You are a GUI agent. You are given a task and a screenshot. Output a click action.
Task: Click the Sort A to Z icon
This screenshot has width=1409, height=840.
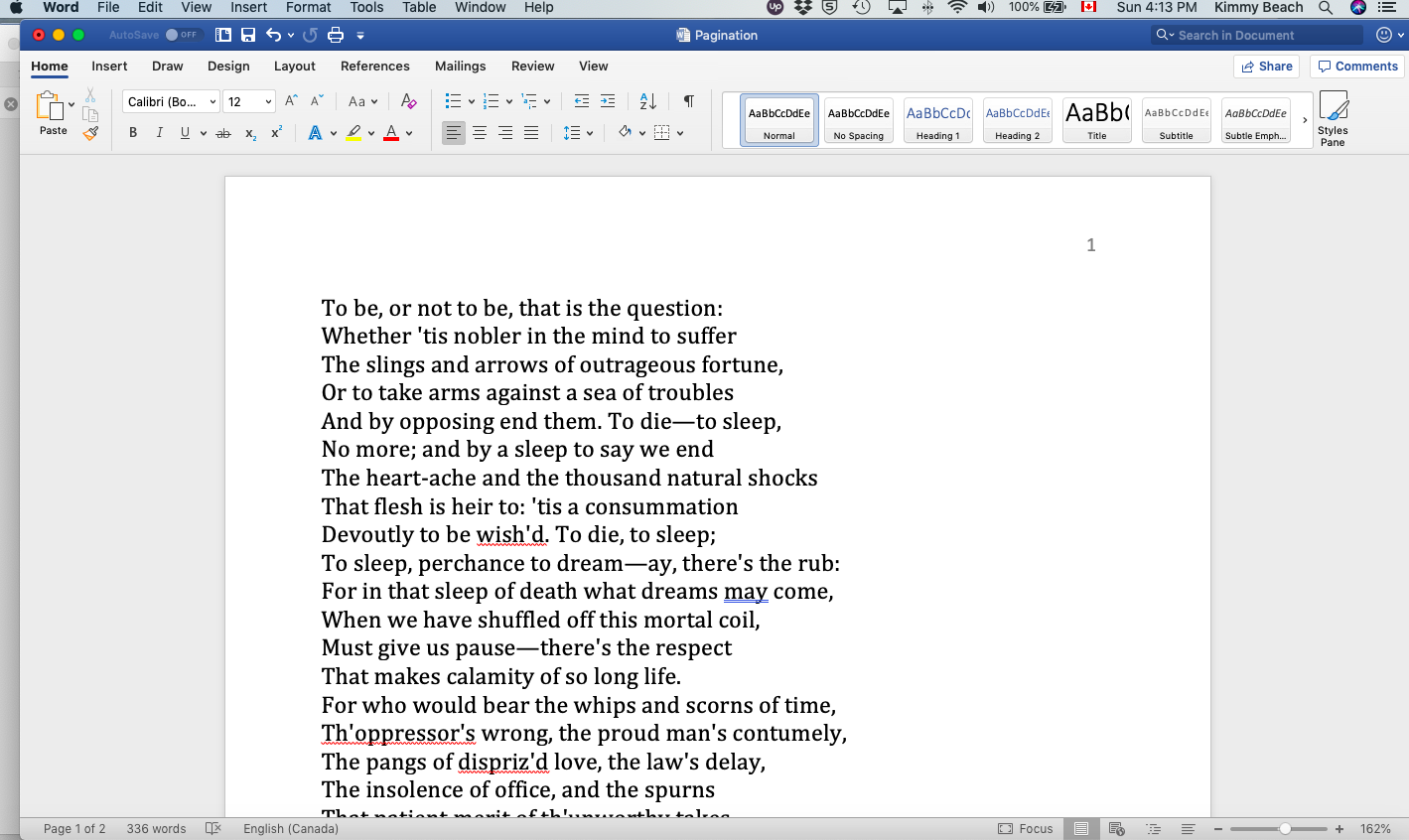click(x=648, y=101)
